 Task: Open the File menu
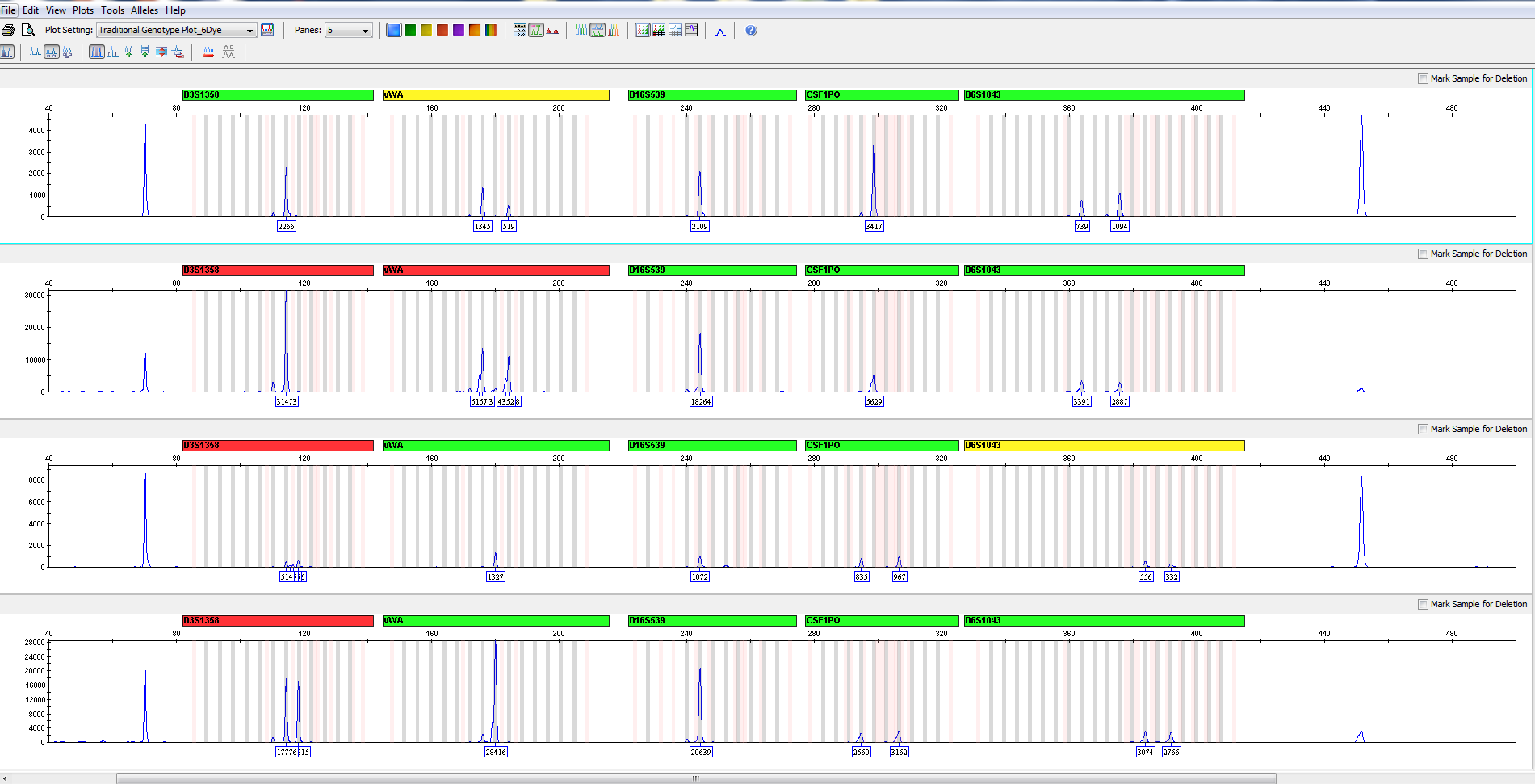[8, 10]
